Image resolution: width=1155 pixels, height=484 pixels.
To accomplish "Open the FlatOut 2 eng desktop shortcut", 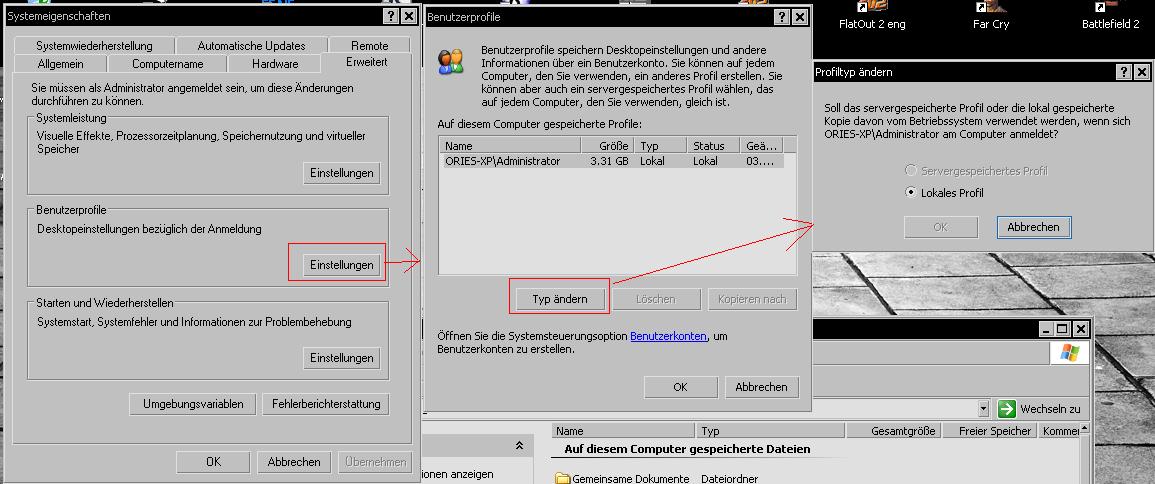I will (871, 15).
